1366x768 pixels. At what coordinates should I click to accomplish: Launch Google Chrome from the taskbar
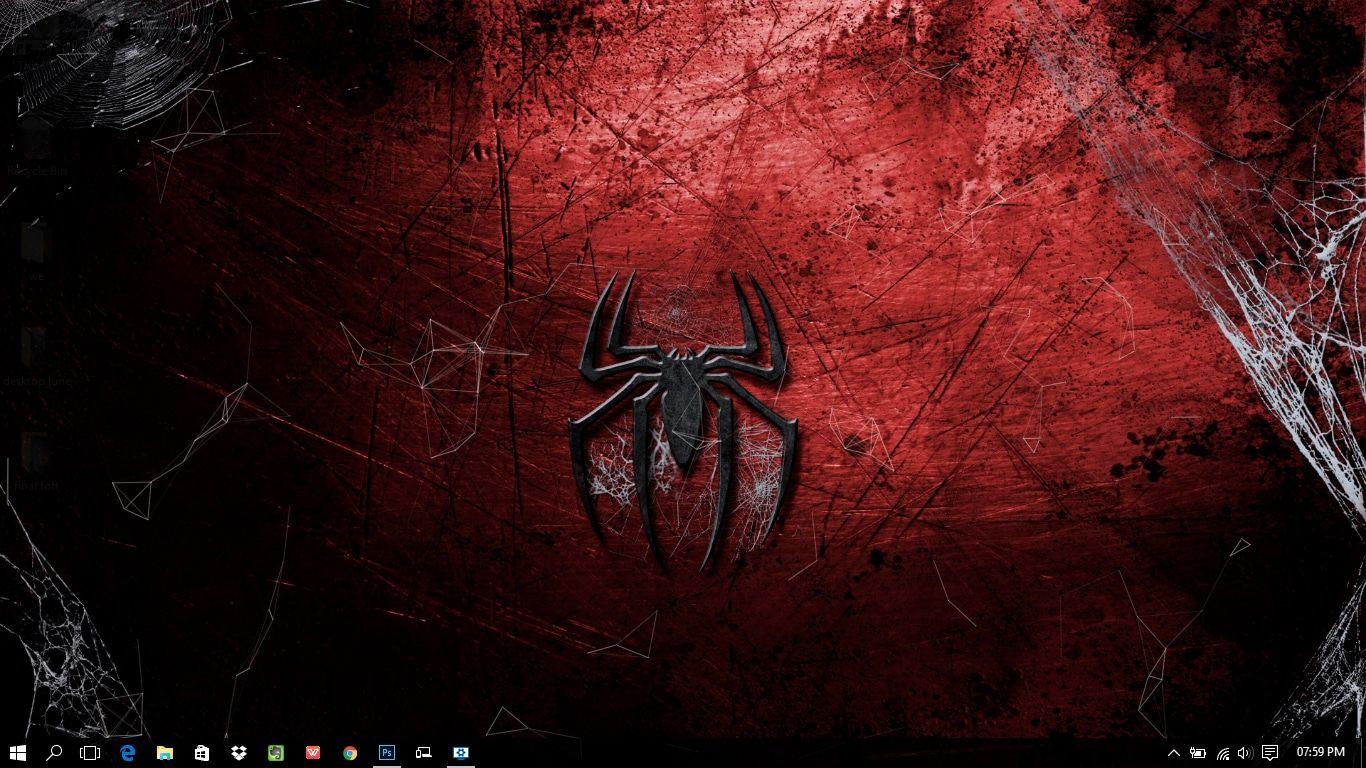tap(349, 752)
